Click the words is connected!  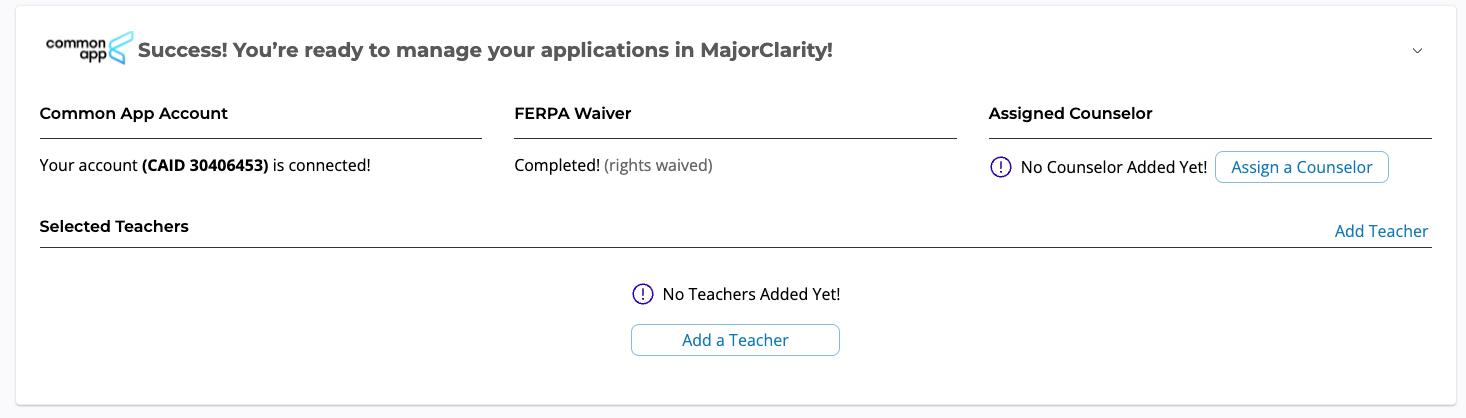pyautogui.click(x=322, y=165)
